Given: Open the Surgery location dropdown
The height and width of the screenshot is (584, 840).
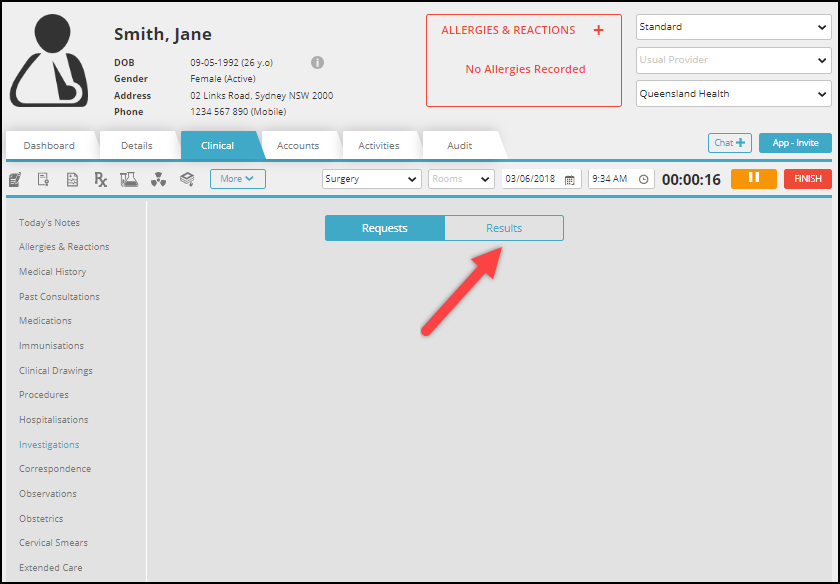Looking at the screenshot, I should [x=371, y=179].
